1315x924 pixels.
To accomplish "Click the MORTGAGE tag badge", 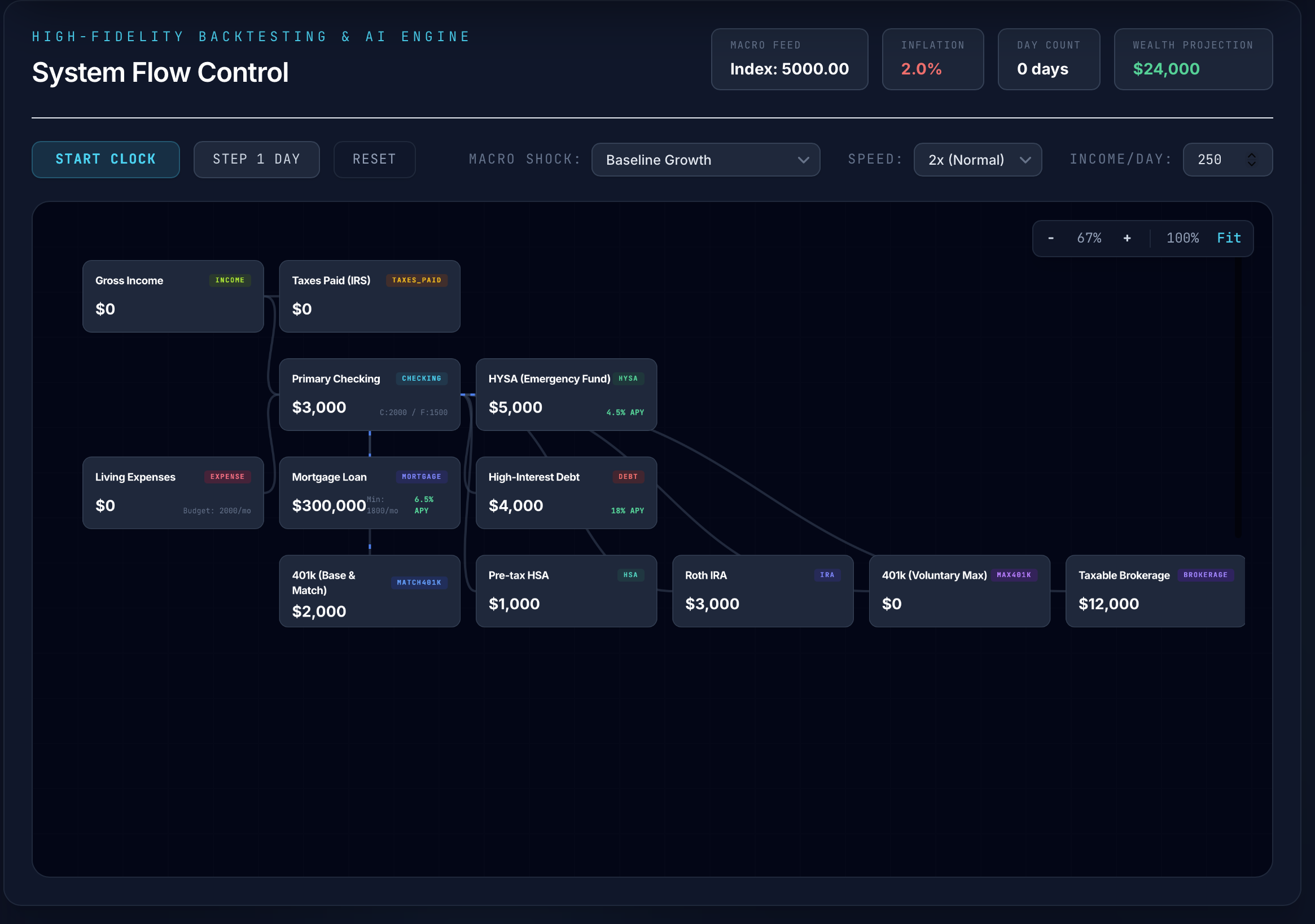I will (422, 477).
